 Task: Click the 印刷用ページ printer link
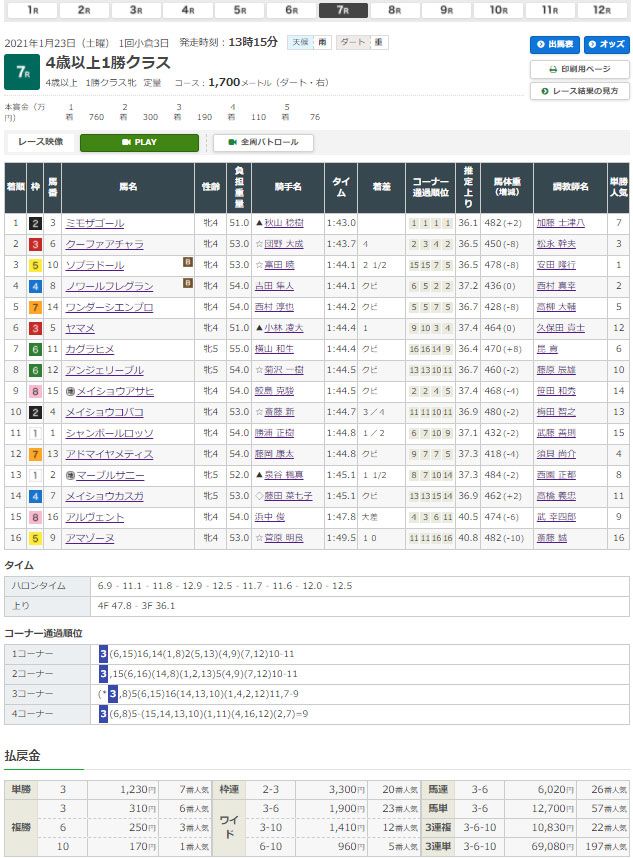(579, 69)
